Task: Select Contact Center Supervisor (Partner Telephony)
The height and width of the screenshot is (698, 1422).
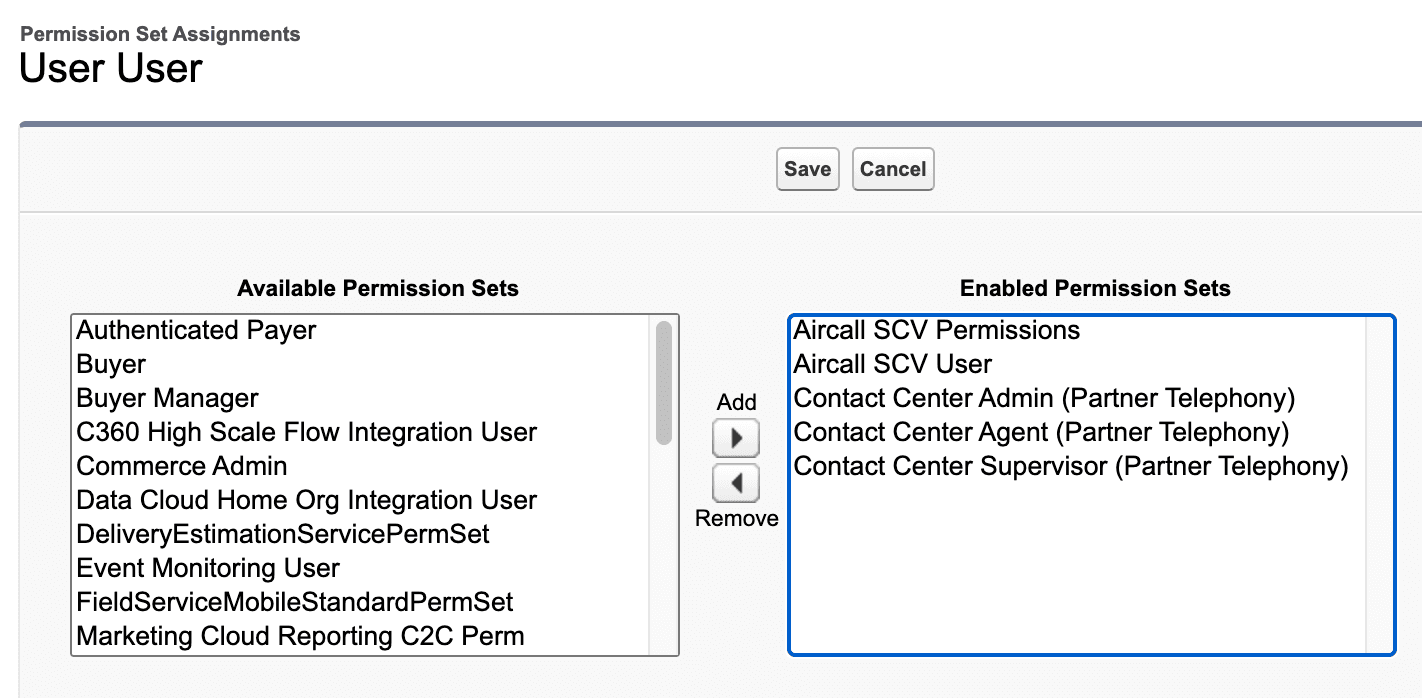Action: [1070, 466]
